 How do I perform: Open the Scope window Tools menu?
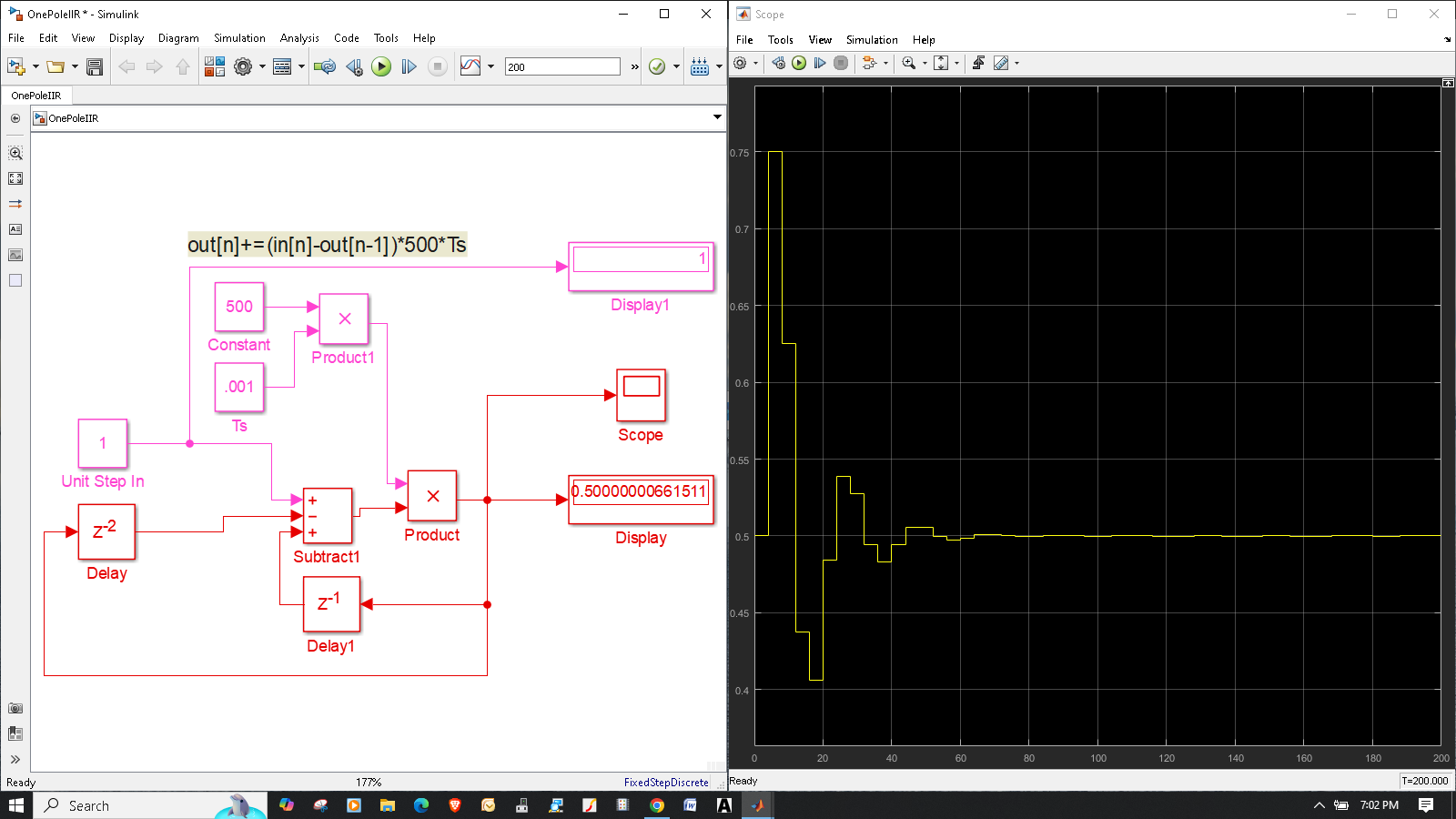[x=781, y=40]
